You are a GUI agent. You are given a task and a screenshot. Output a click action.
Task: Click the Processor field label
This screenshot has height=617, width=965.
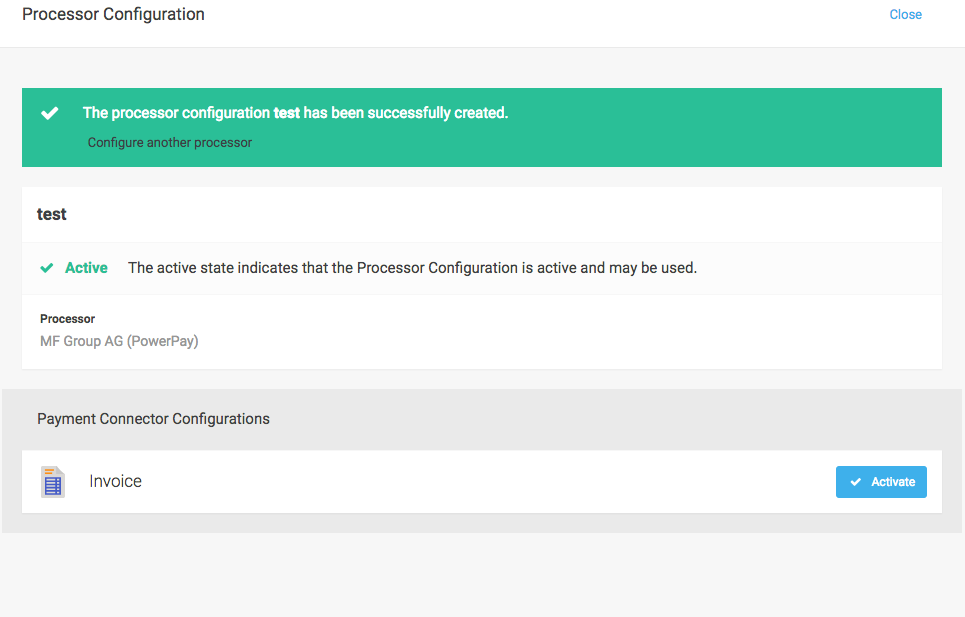(67, 318)
